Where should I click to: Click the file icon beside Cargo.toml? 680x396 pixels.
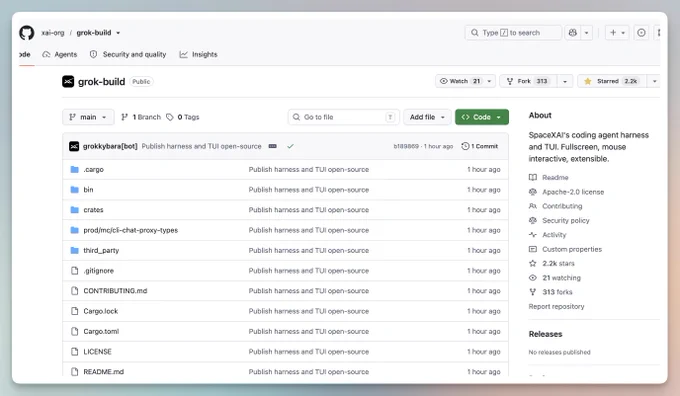[x=75, y=331]
